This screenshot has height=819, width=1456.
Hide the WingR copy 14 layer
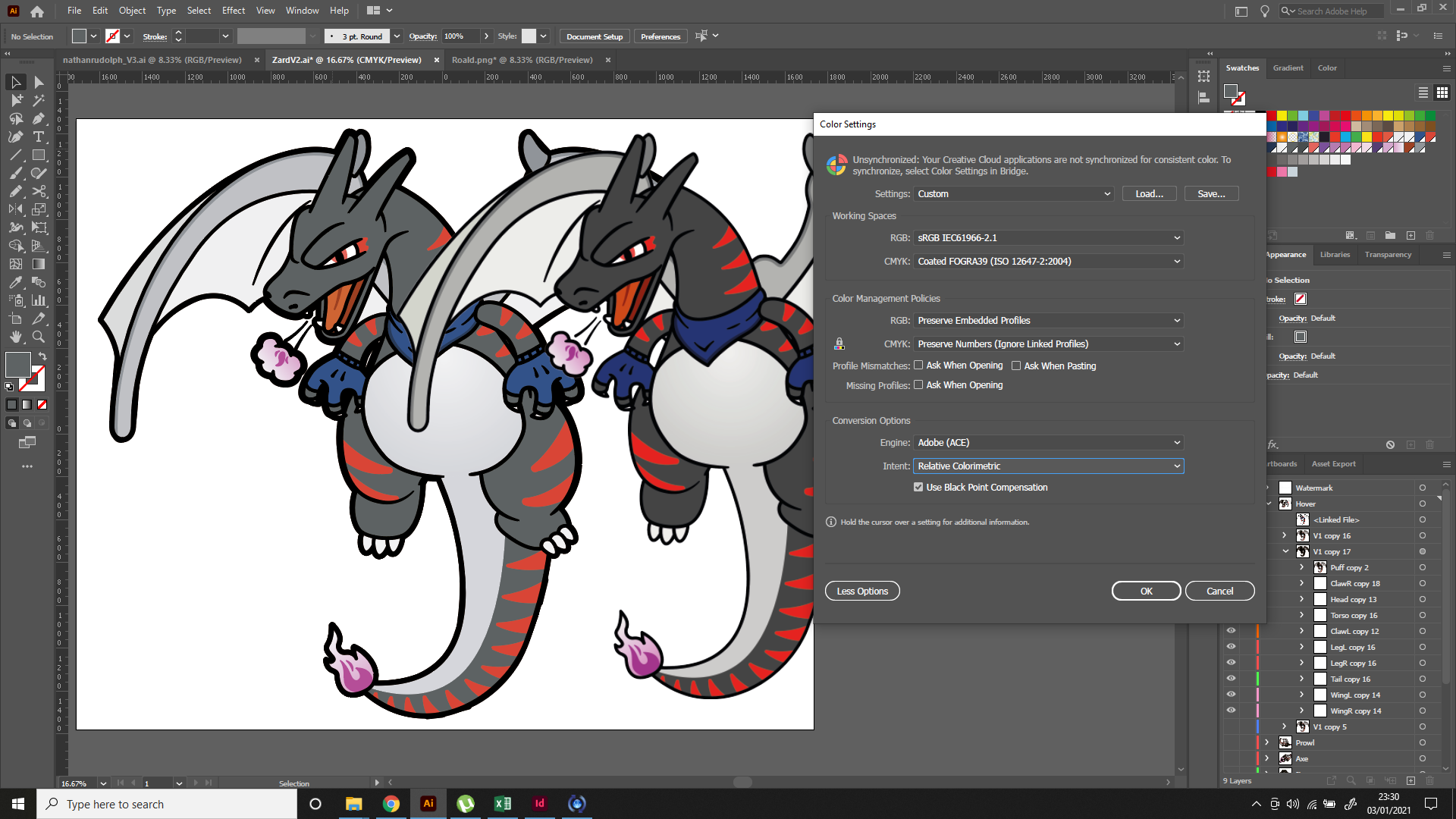coord(1231,711)
